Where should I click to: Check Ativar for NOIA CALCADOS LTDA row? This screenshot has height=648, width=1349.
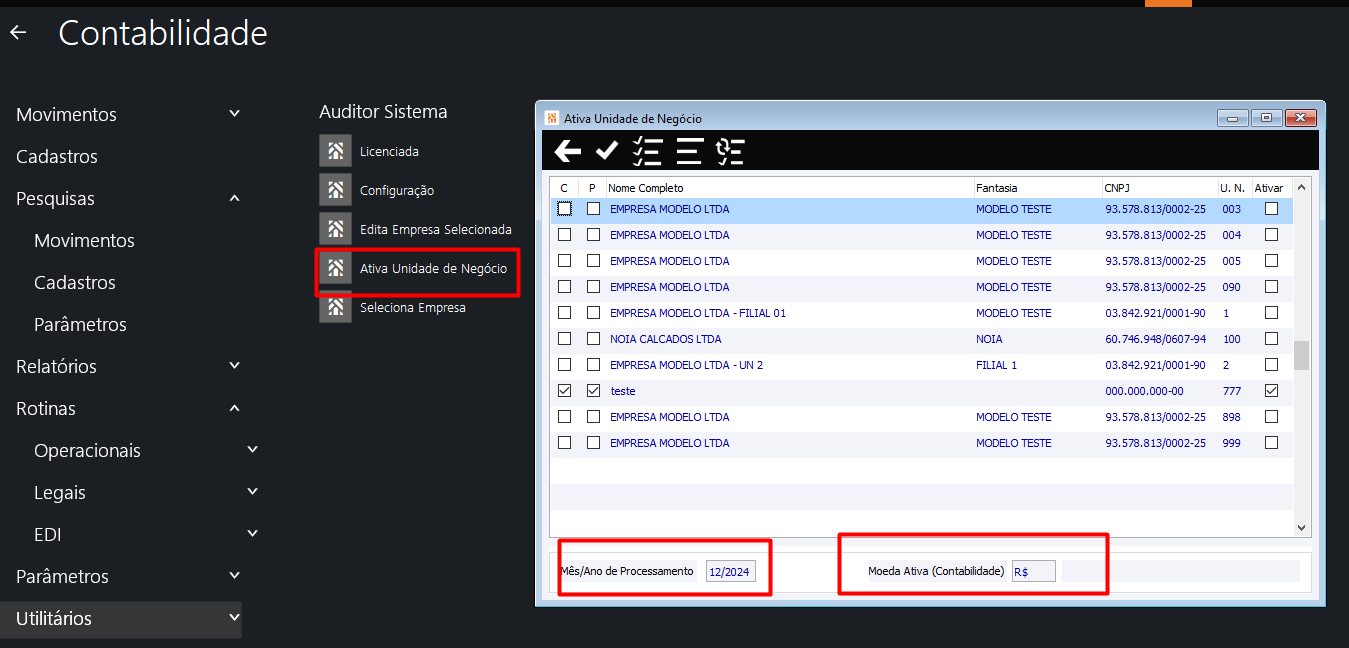(x=1271, y=339)
